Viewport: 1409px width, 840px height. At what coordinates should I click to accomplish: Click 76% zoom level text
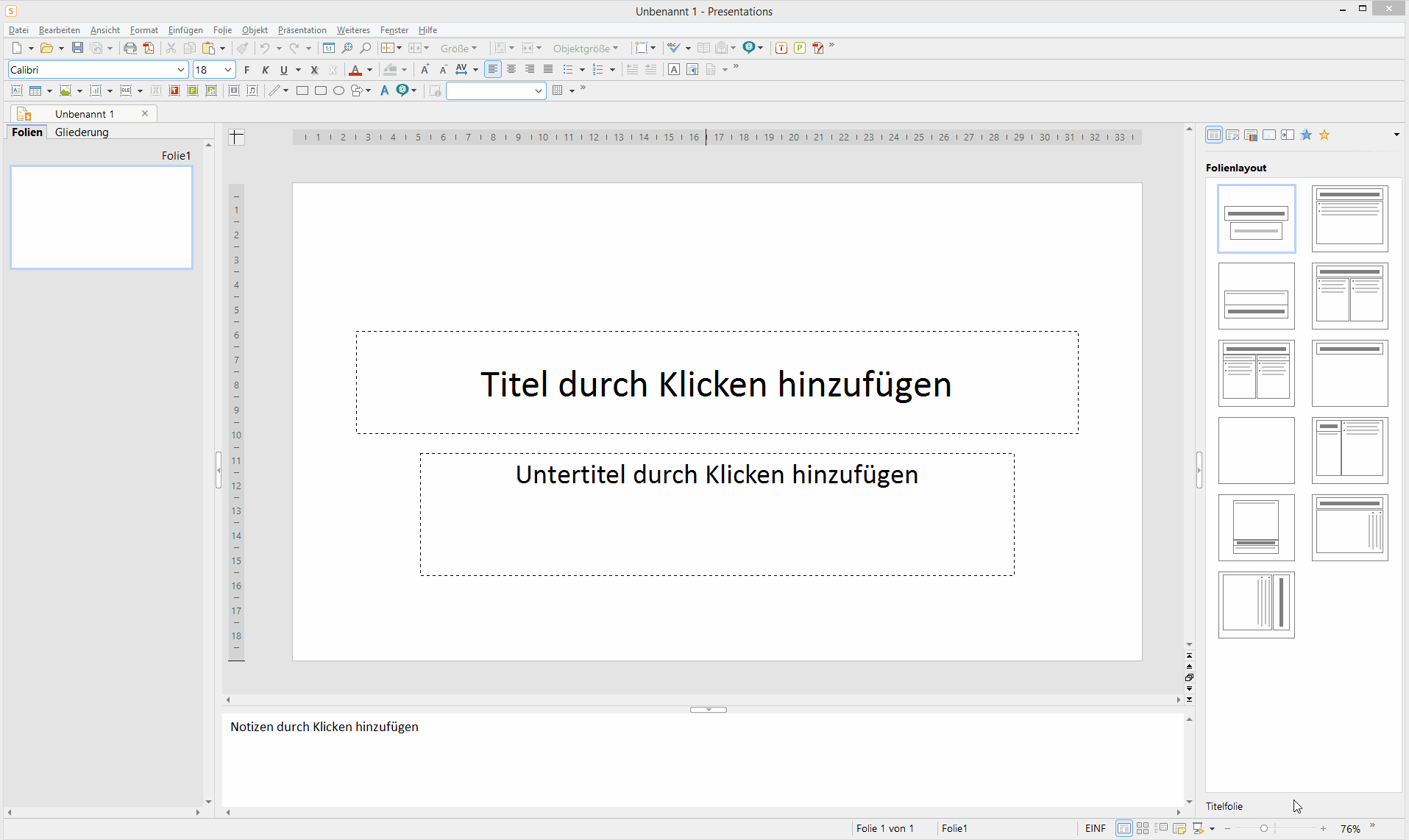click(1350, 829)
